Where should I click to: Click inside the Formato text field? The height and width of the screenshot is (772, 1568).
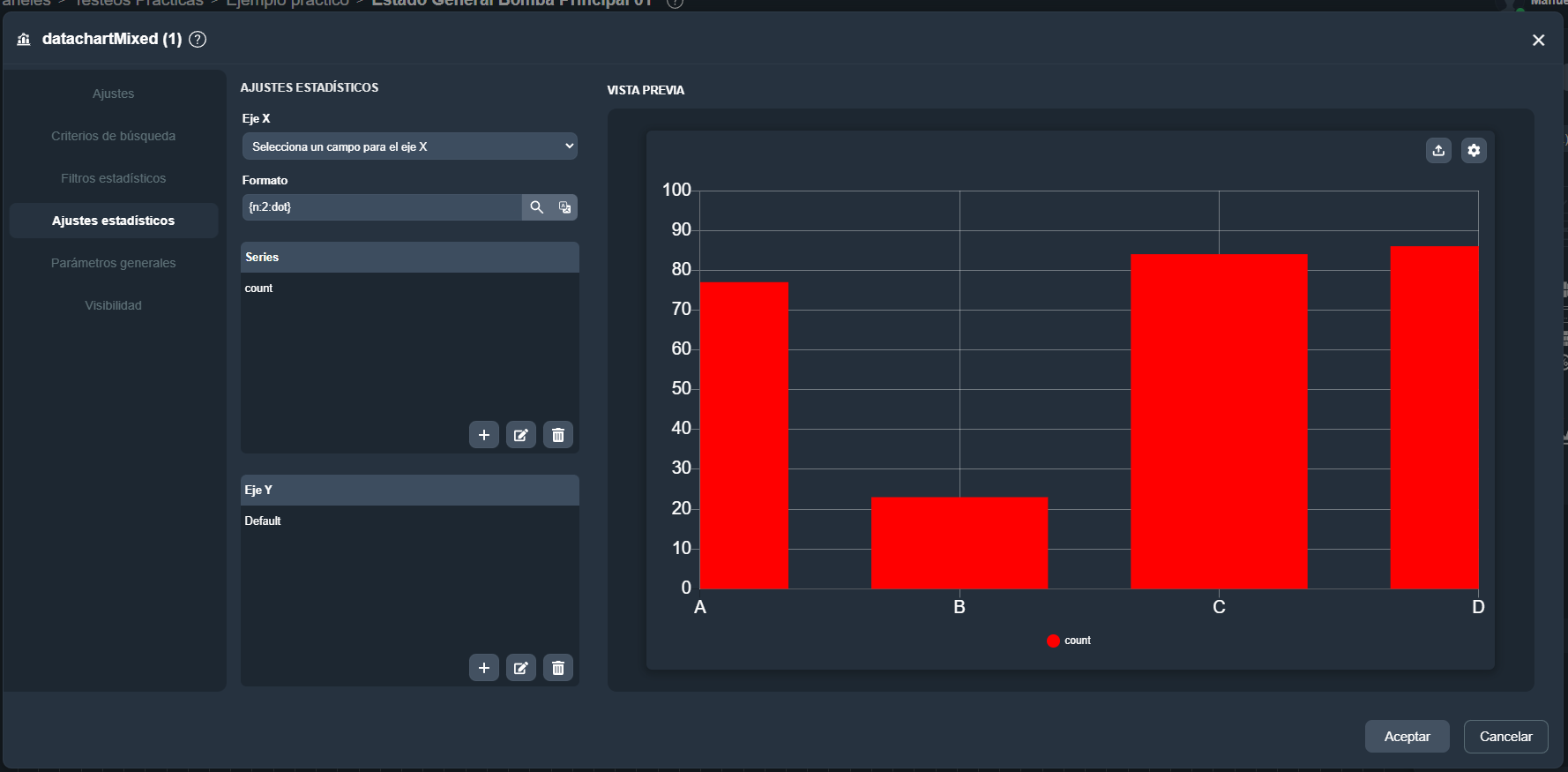(381, 207)
